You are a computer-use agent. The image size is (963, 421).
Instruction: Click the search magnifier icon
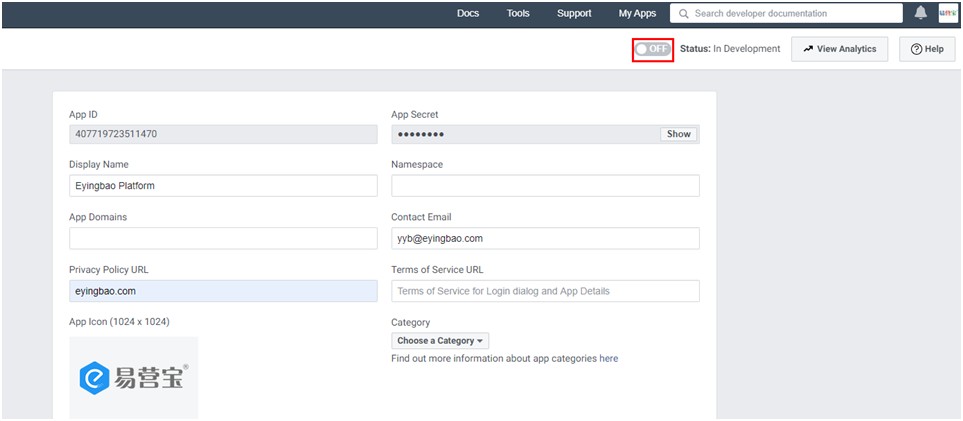[684, 13]
